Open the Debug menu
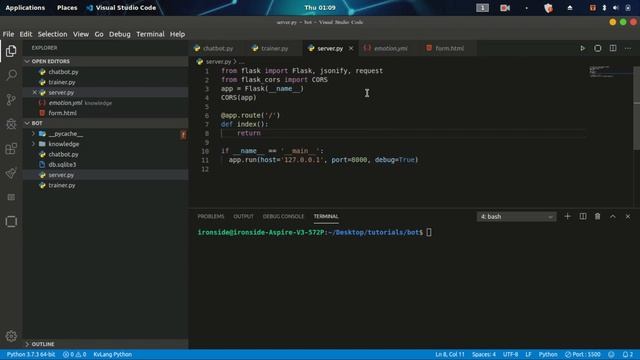This screenshot has width=640, height=360. 120,34
